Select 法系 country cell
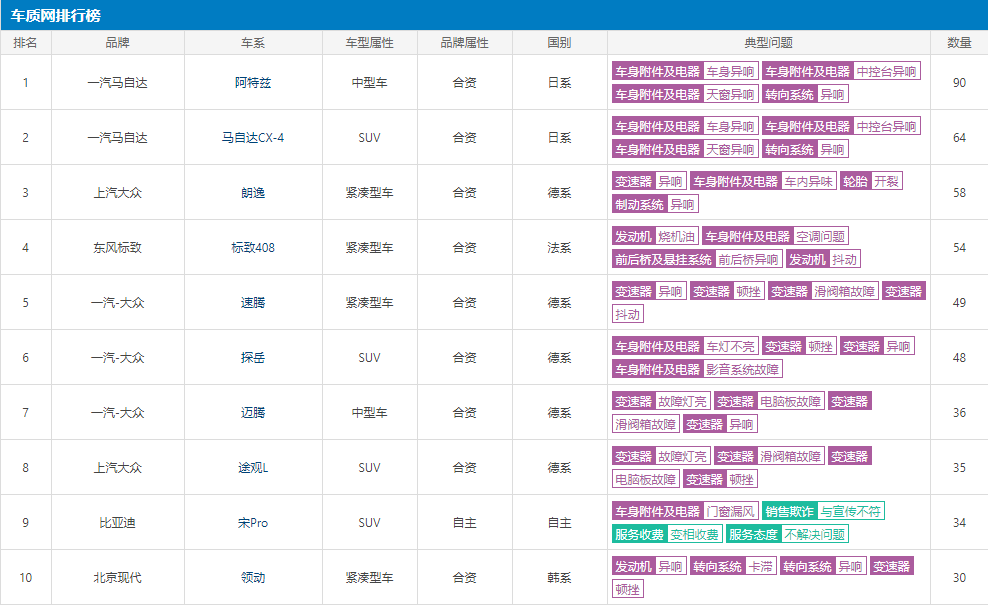The image size is (988, 605). point(560,247)
